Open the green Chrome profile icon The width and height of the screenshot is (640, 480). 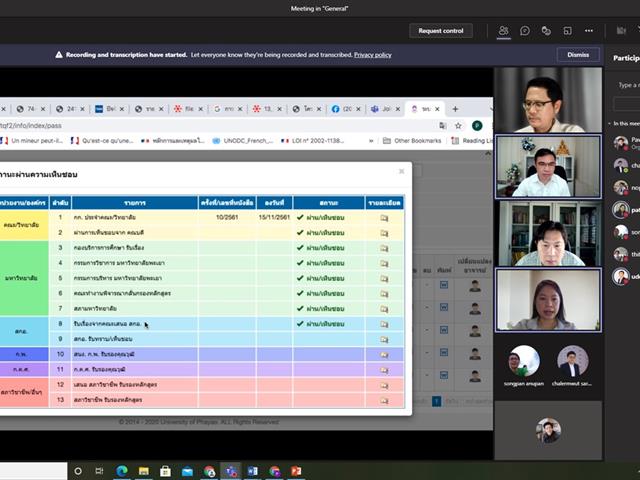tap(477, 126)
